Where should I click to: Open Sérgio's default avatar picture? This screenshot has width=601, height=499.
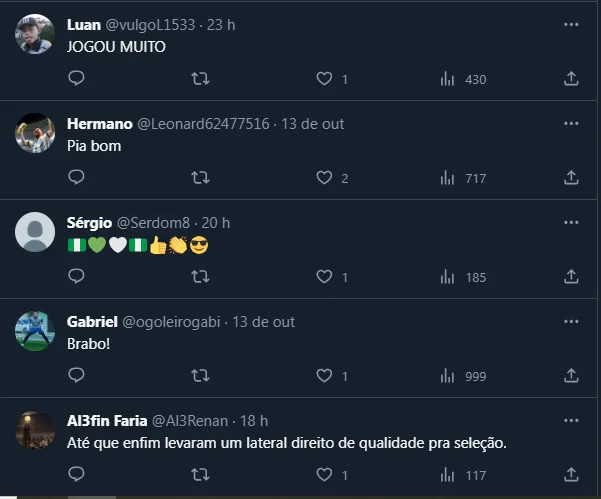click(x=36, y=232)
